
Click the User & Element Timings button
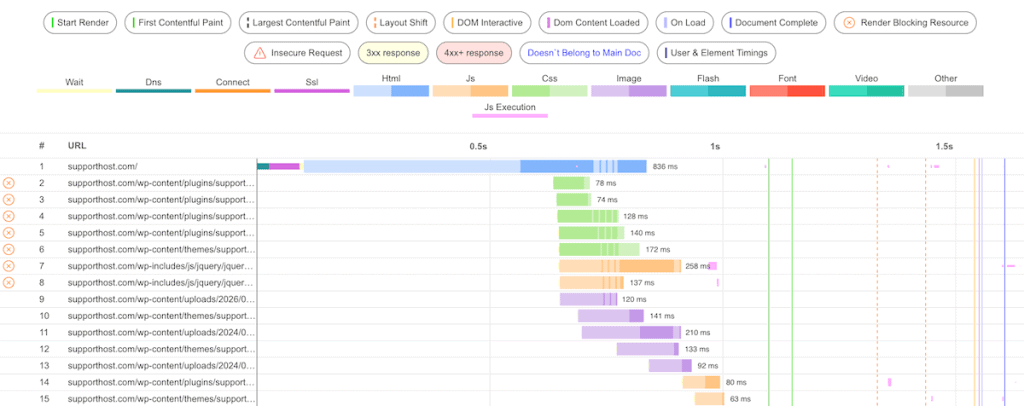point(716,53)
